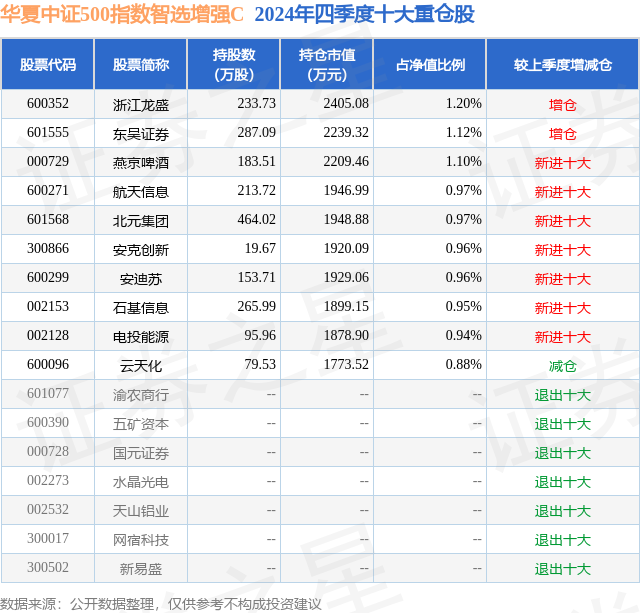This screenshot has height=613, width=640.
Task: Select the stock name 天山铝业
Action: click(141, 511)
